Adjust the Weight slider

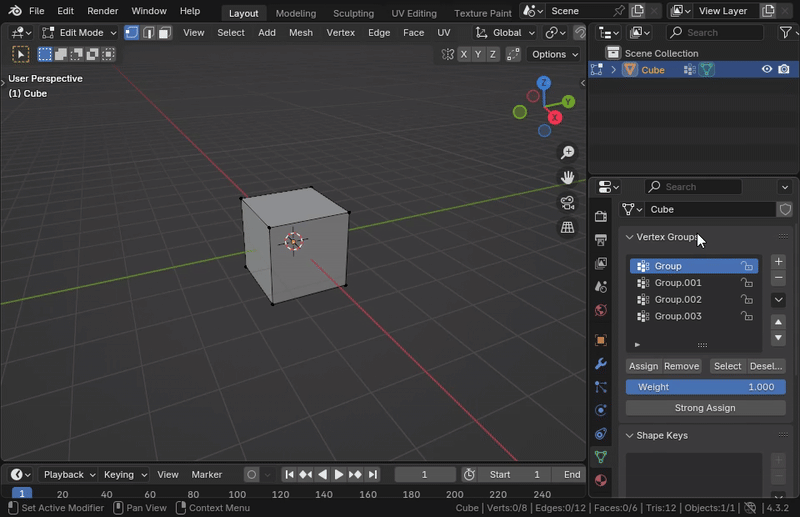pyautogui.click(x=705, y=387)
